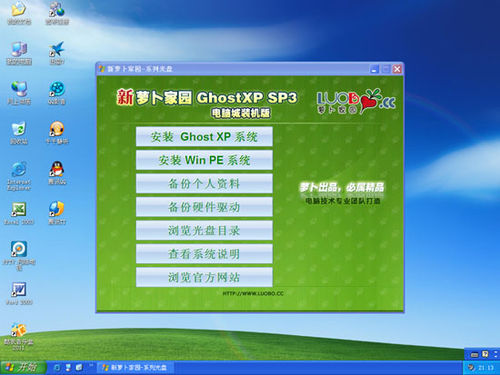Expand the quick launch overflow chevron
The image size is (500, 375).
[x=91, y=366]
